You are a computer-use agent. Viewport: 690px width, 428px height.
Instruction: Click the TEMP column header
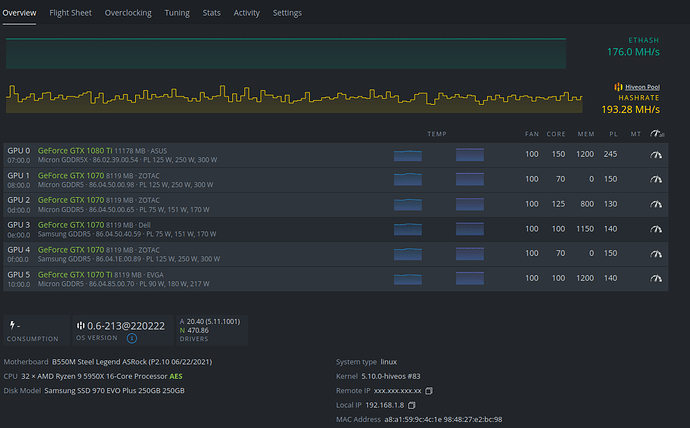click(x=437, y=134)
